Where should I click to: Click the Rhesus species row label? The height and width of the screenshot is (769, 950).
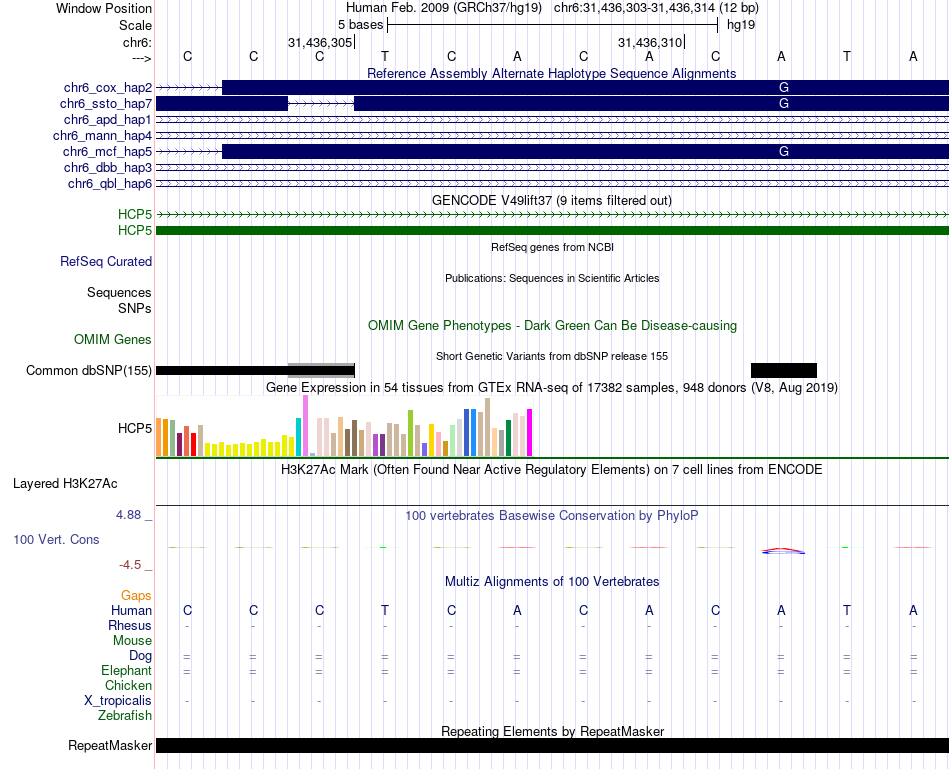coord(130,625)
